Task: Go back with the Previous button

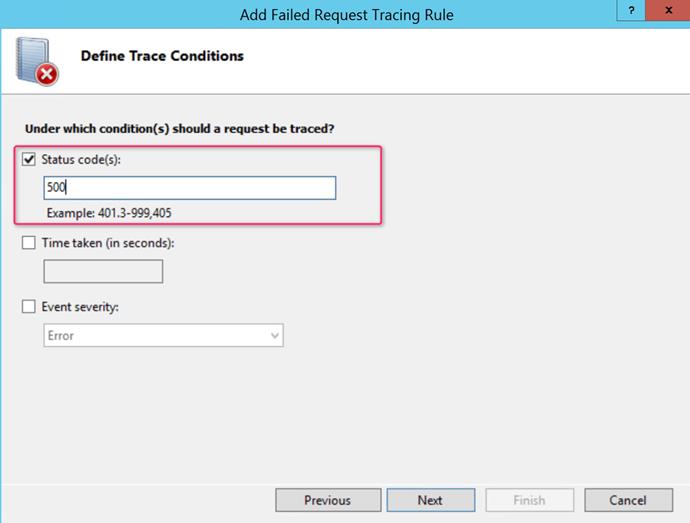Action: click(x=327, y=500)
